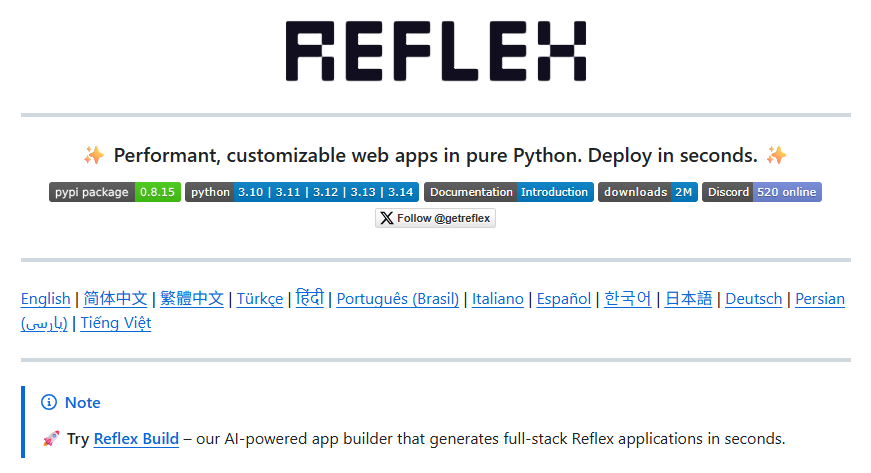Click the sparkles emoji before Performant
The image size is (871, 473).
click(x=94, y=155)
